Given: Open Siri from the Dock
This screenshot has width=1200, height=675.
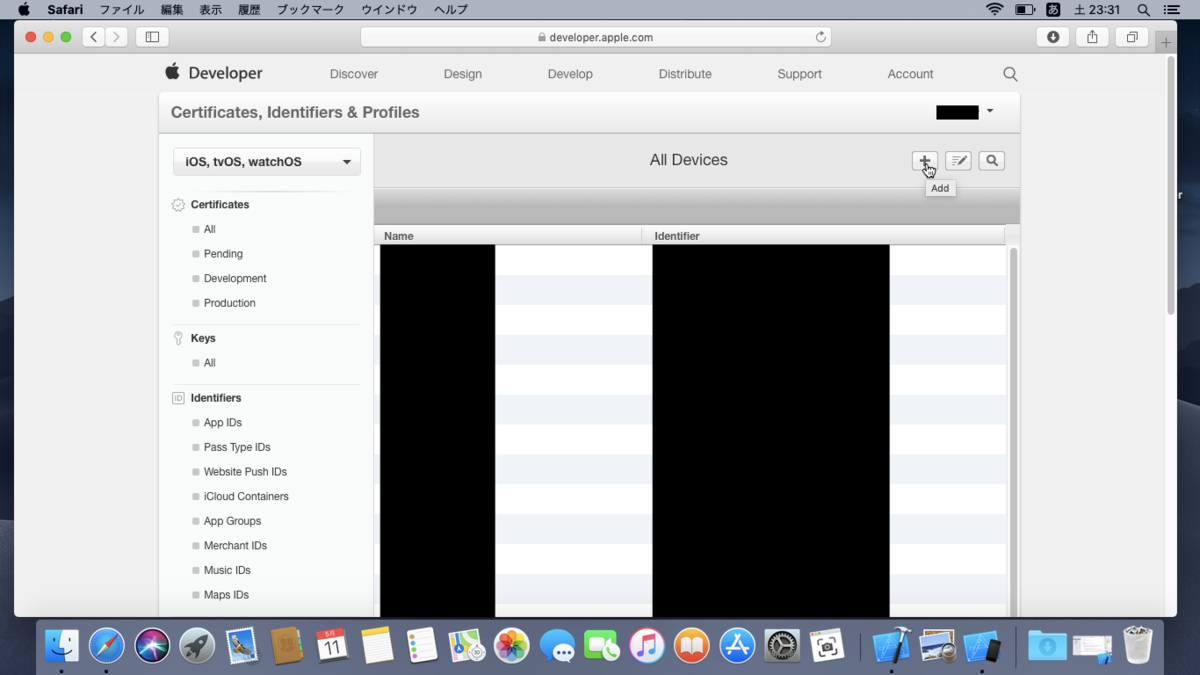Looking at the screenshot, I should (x=152, y=646).
